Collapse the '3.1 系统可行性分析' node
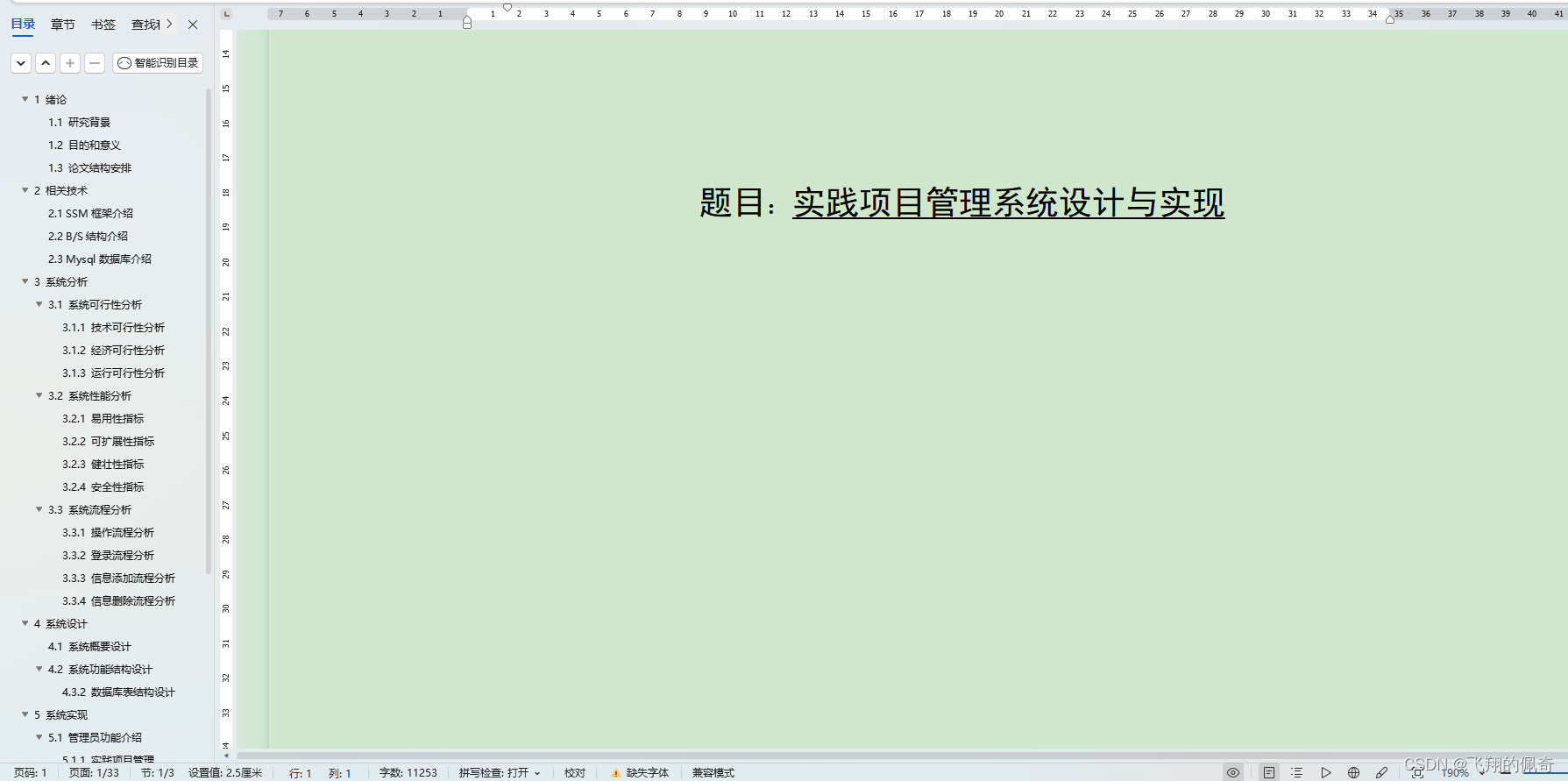The image size is (1568, 781). tap(39, 304)
